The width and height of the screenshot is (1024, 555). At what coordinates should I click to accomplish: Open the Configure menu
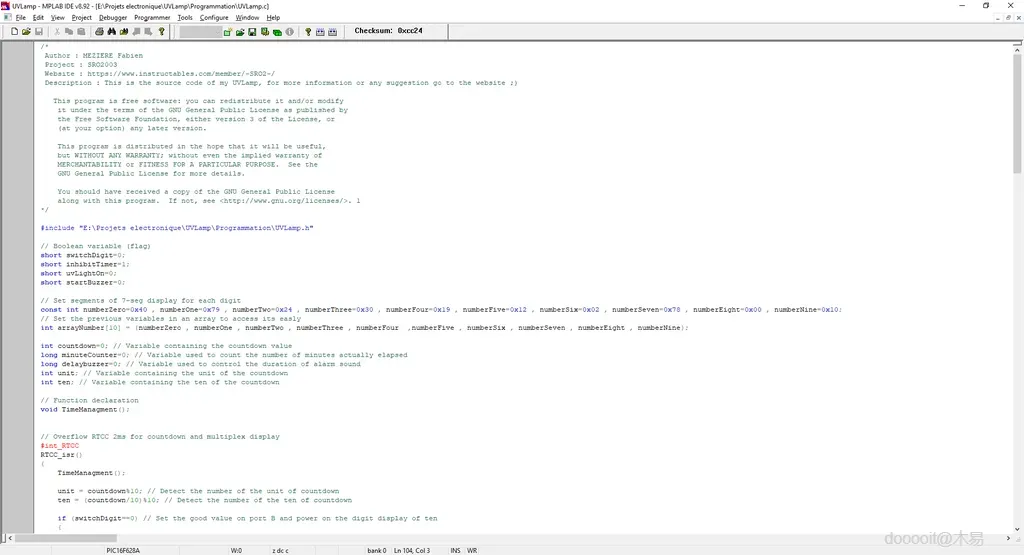[214, 17]
